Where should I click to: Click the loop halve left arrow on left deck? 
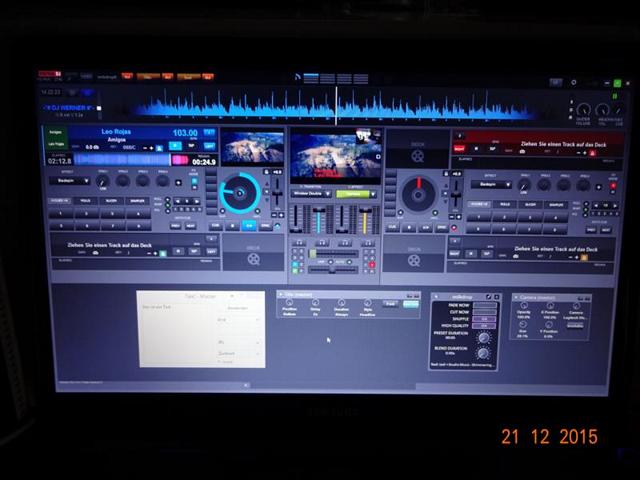(x=178, y=201)
